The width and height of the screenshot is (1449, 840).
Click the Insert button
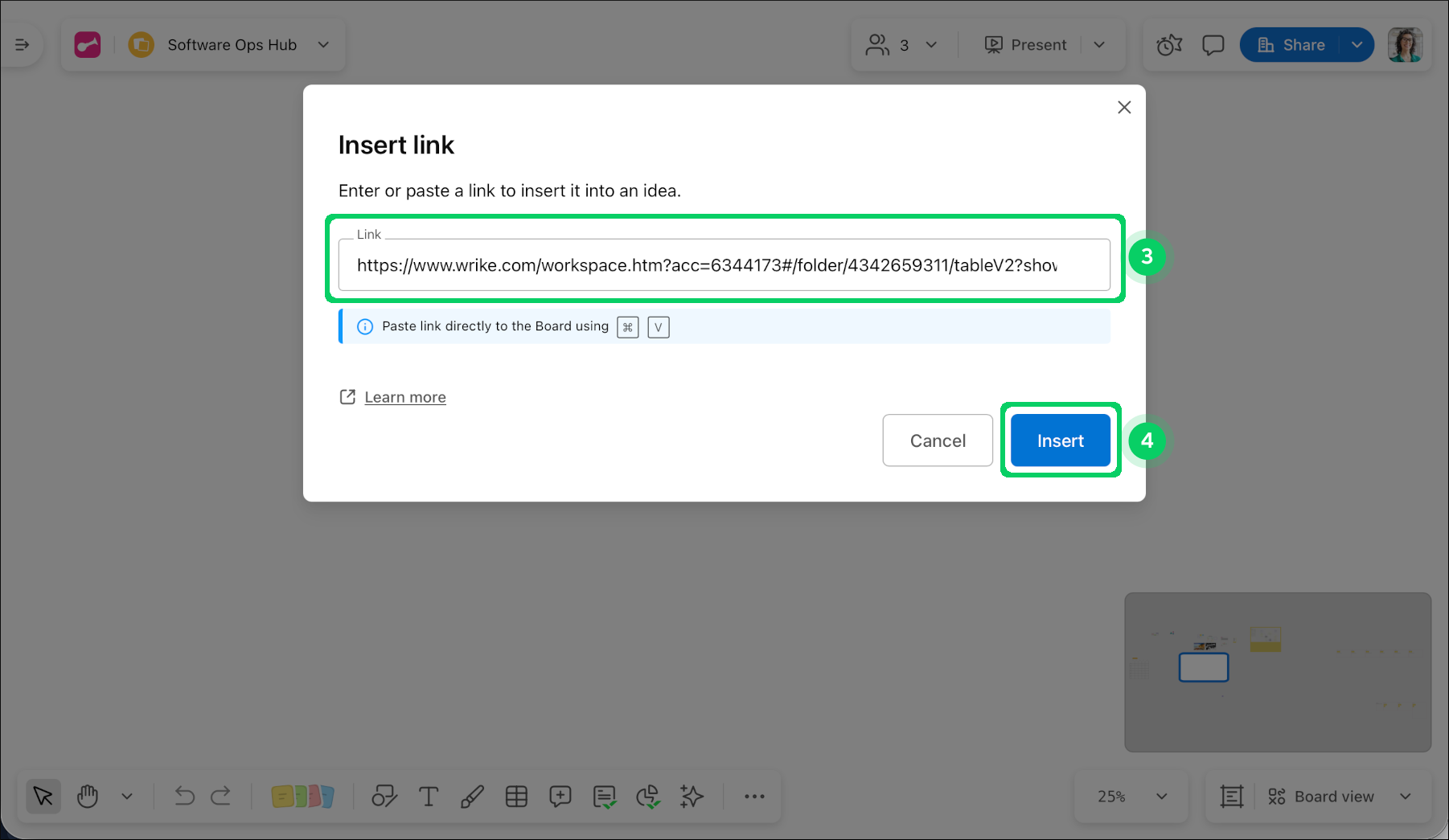pos(1060,440)
